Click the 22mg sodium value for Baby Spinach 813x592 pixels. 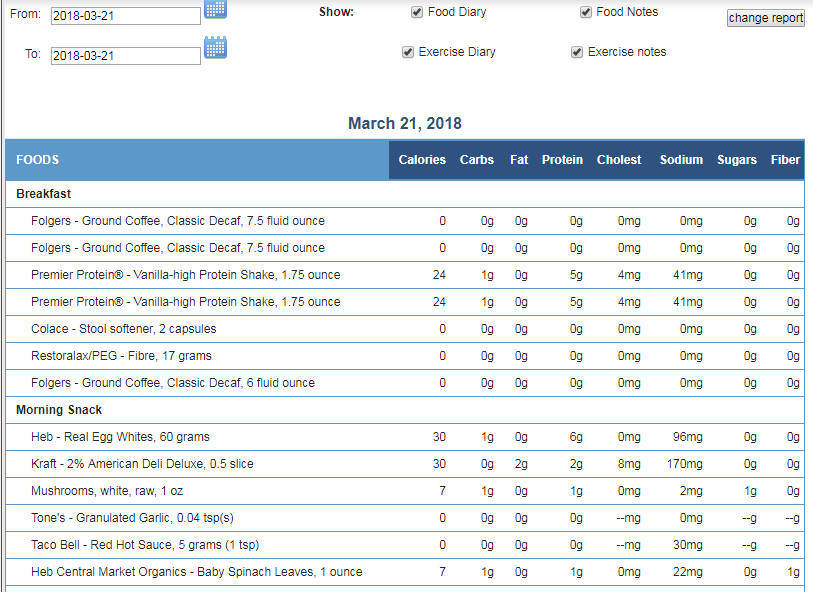[x=688, y=572]
